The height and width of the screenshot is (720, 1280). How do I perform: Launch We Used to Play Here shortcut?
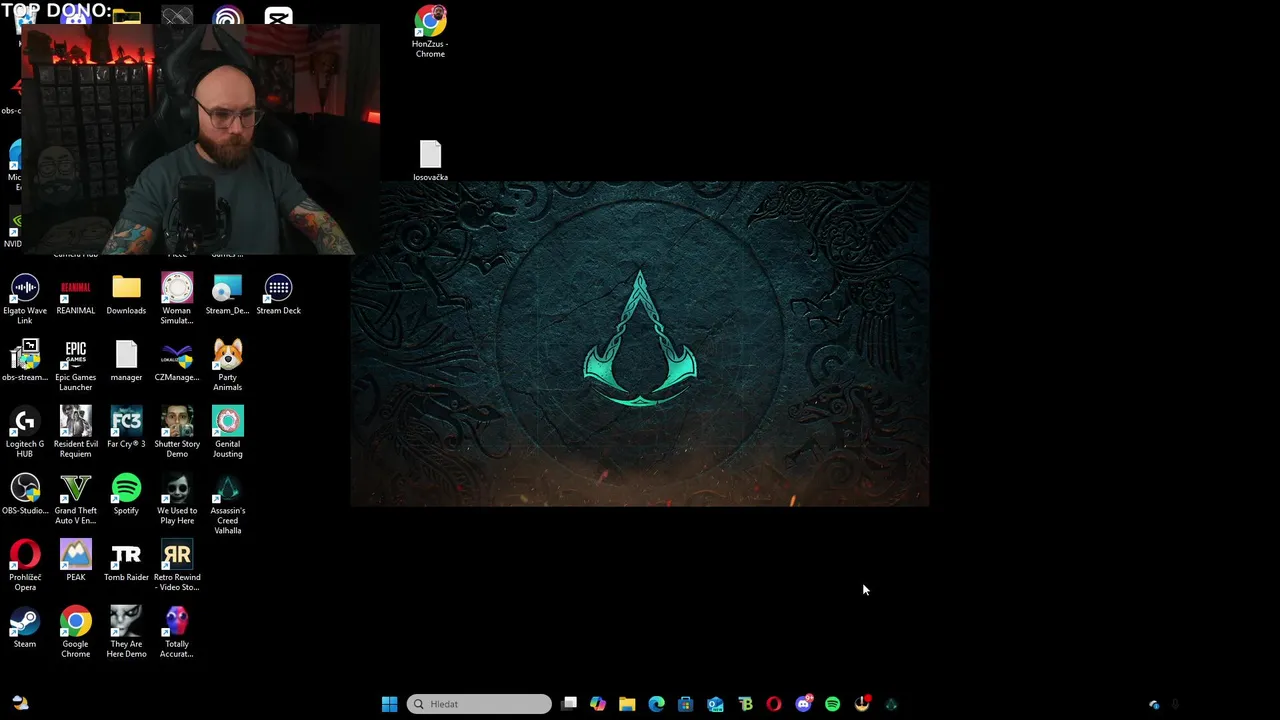177,499
